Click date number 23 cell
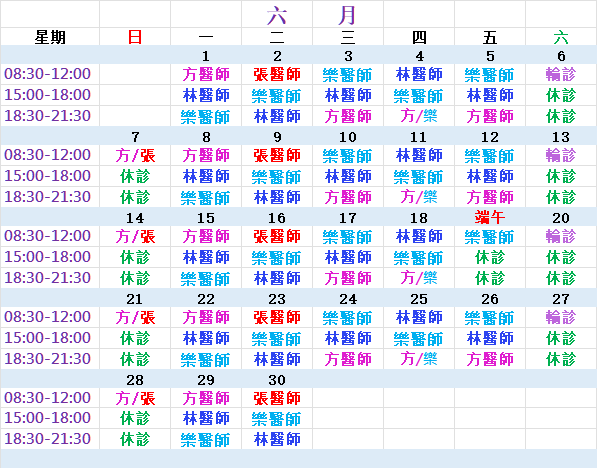 [x=277, y=299]
